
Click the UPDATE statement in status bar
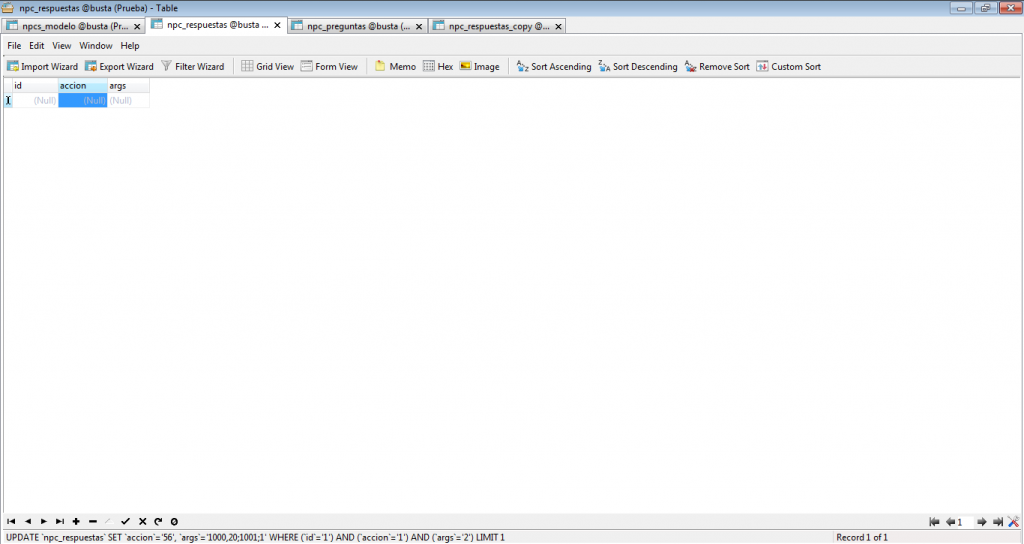click(x=255, y=537)
